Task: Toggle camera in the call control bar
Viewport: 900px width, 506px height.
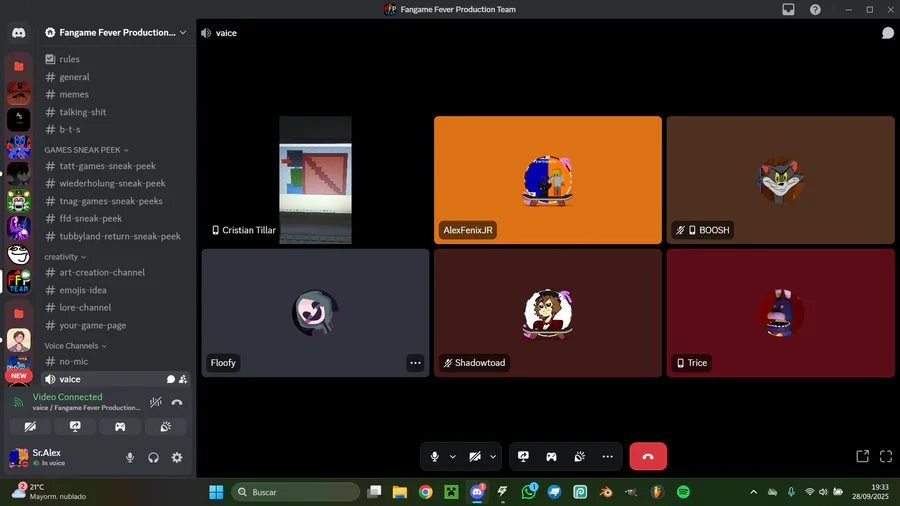Action: pos(475,457)
